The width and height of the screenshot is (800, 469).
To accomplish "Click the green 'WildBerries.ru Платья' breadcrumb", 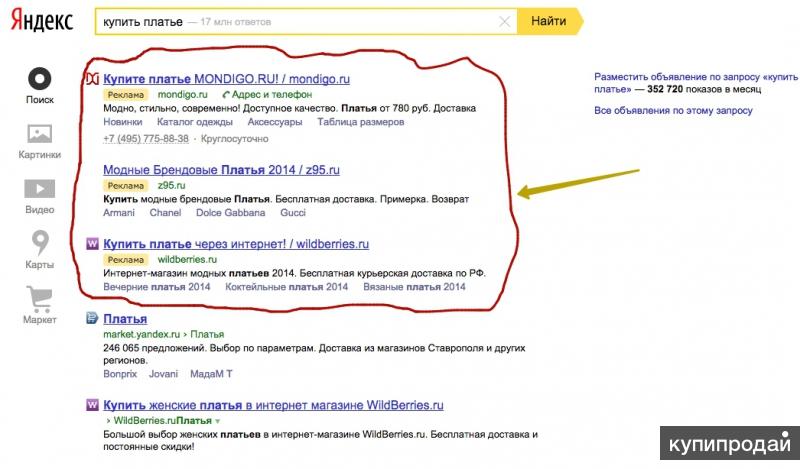I will point(163,421).
